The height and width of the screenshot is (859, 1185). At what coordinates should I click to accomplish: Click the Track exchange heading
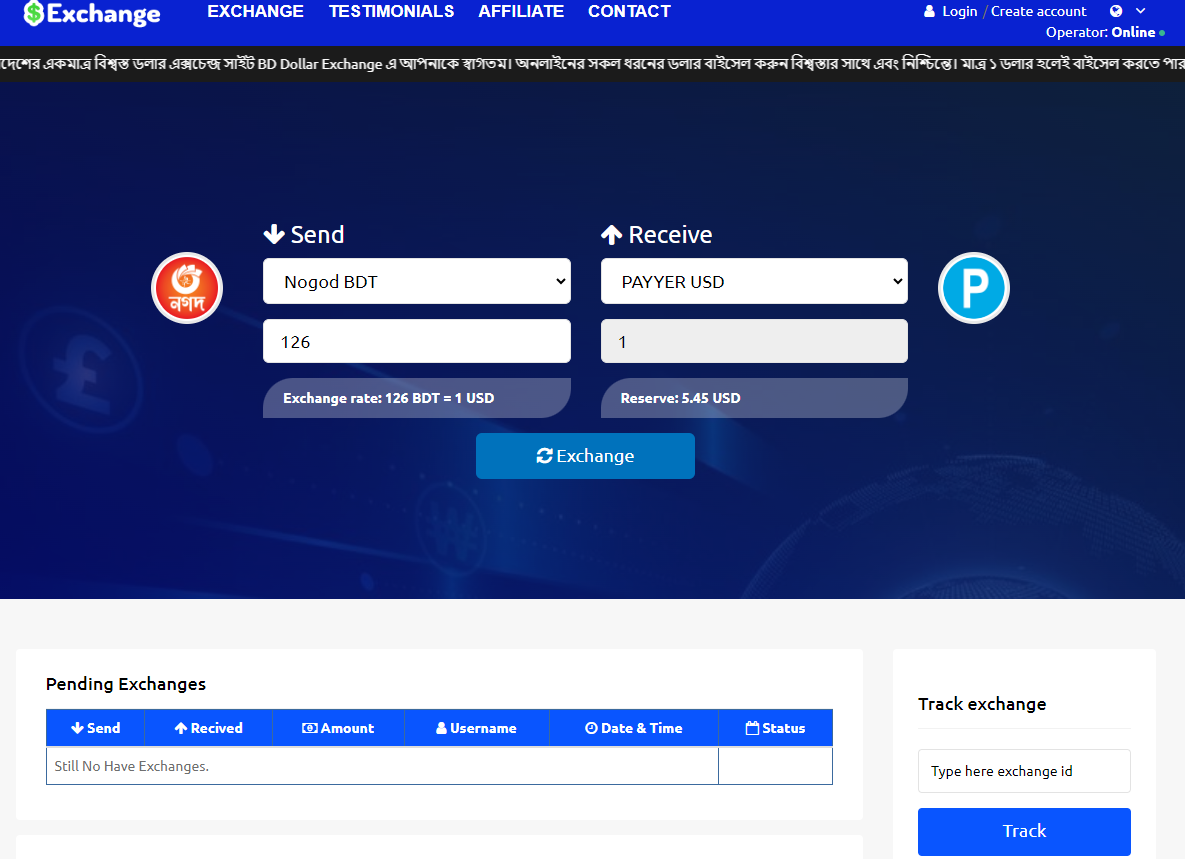click(982, 704)
